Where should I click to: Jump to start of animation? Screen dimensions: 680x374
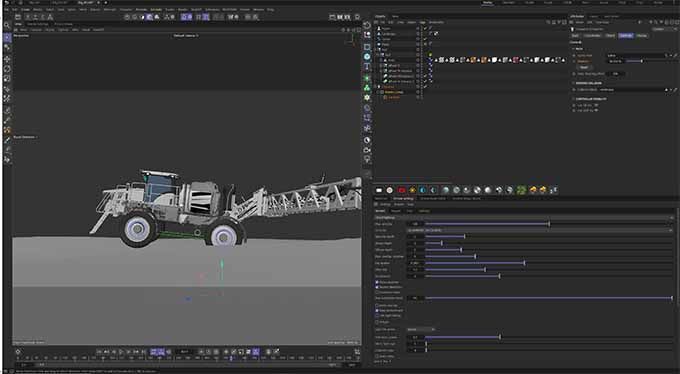pos(99,352)
